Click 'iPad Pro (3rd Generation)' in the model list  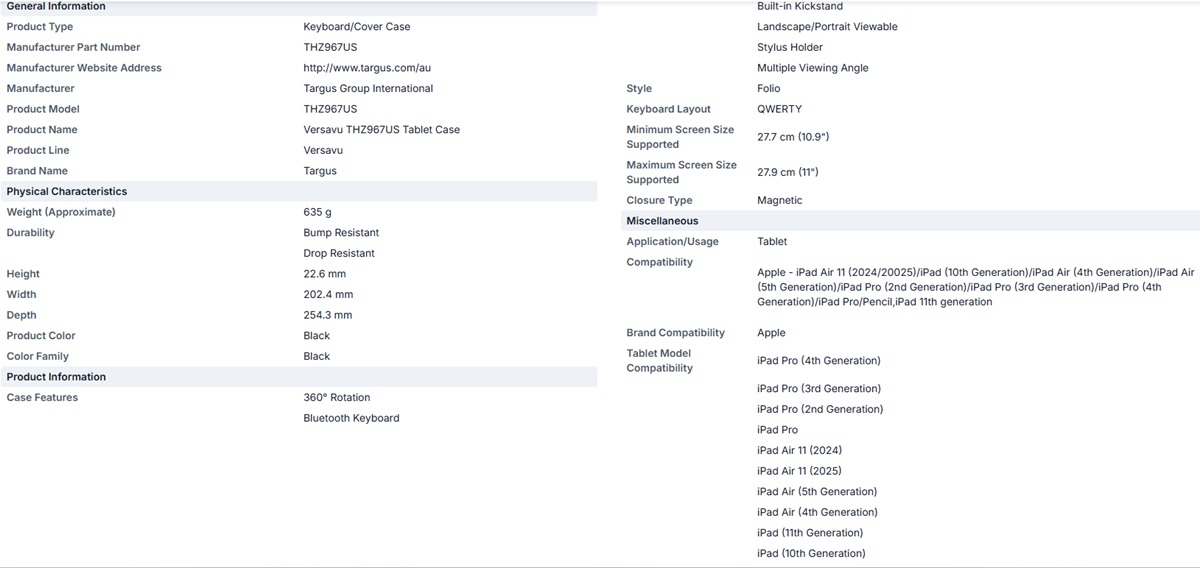click(819, 389)
